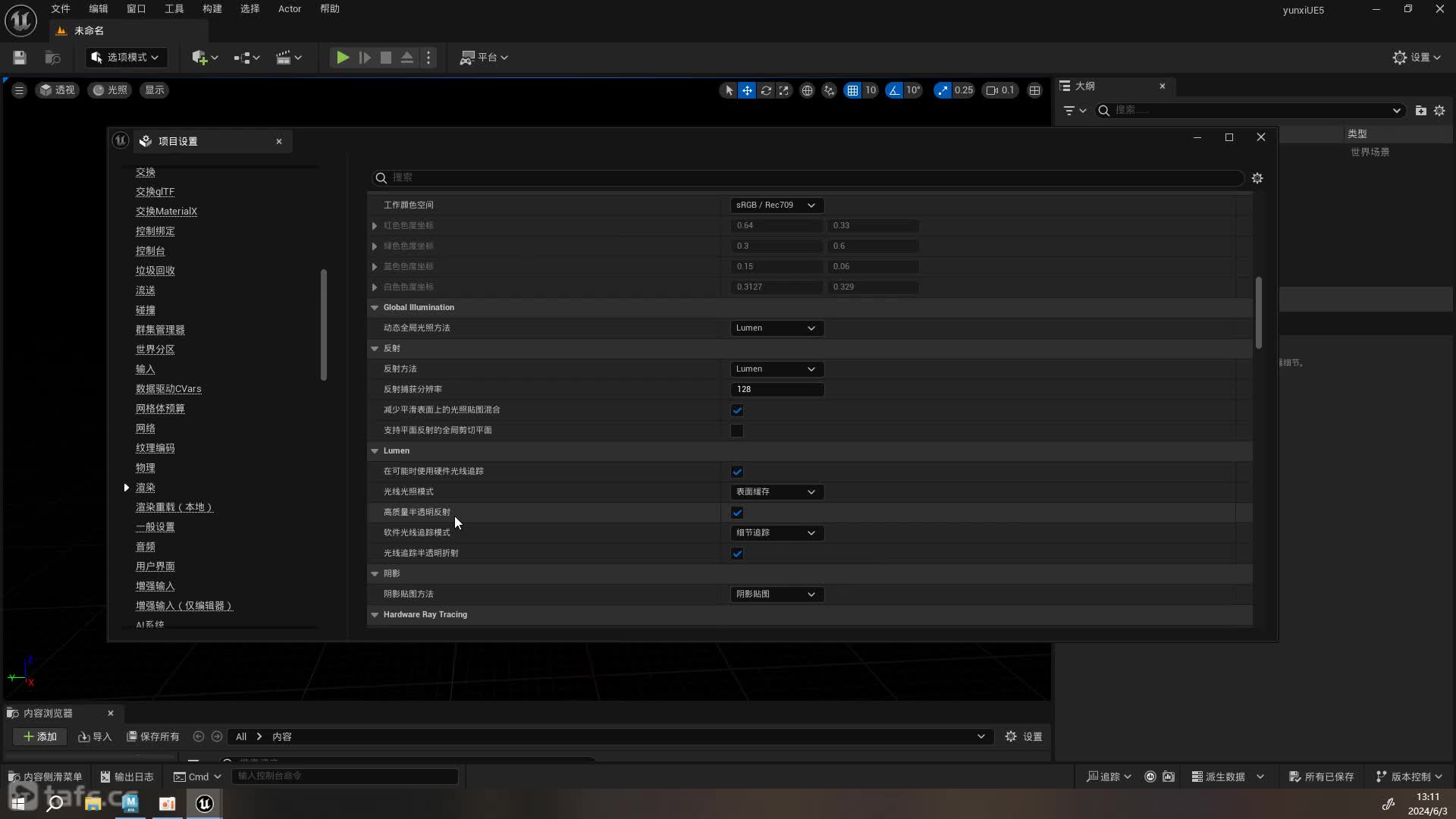Open the 反射方法 Lumen dropdown
1456x819 pixels.
(x=777, y=369)
